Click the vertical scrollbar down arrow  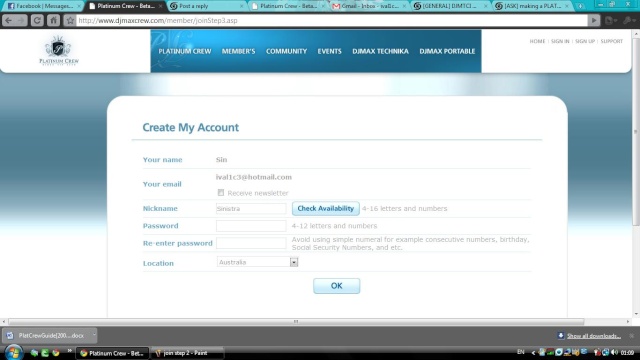point(636,314)
